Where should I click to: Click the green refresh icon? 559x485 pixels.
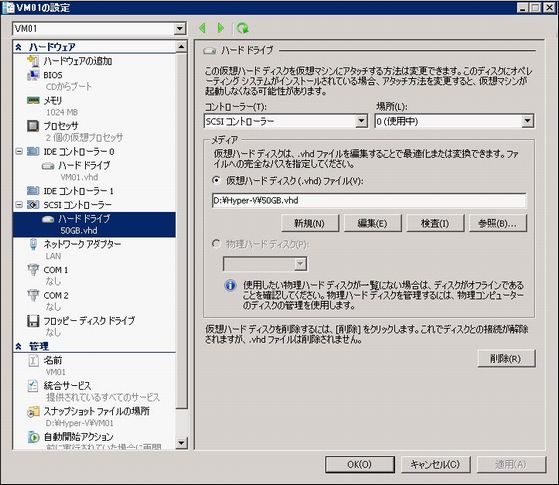point(243,28)
